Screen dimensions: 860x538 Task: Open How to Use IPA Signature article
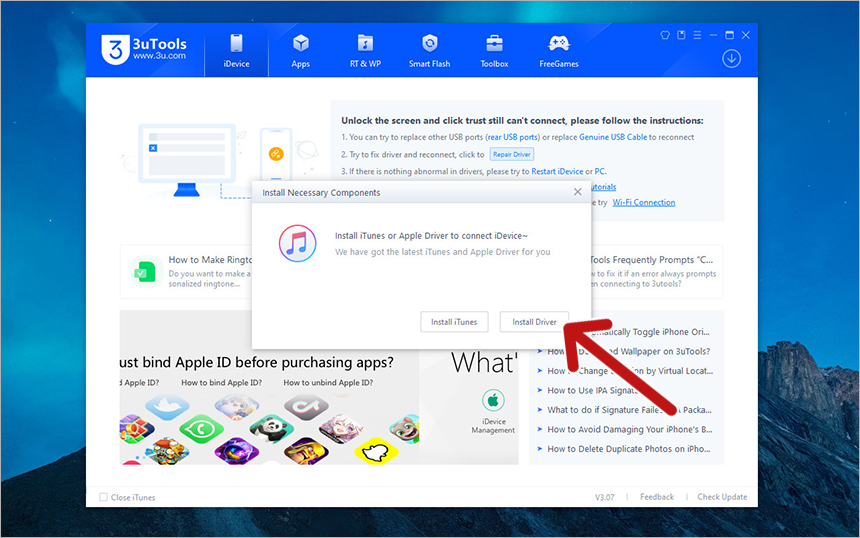tap(592, 390)
